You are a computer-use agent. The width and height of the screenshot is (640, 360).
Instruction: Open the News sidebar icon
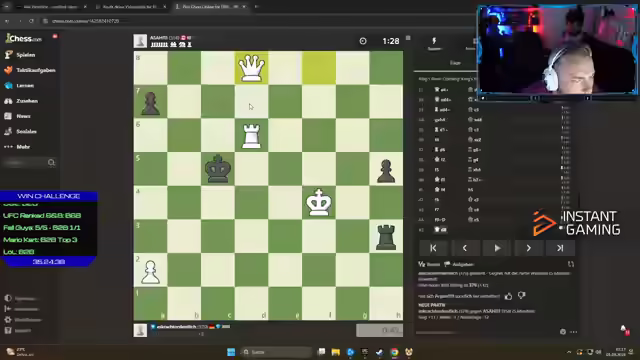click(x=8, y=116)
